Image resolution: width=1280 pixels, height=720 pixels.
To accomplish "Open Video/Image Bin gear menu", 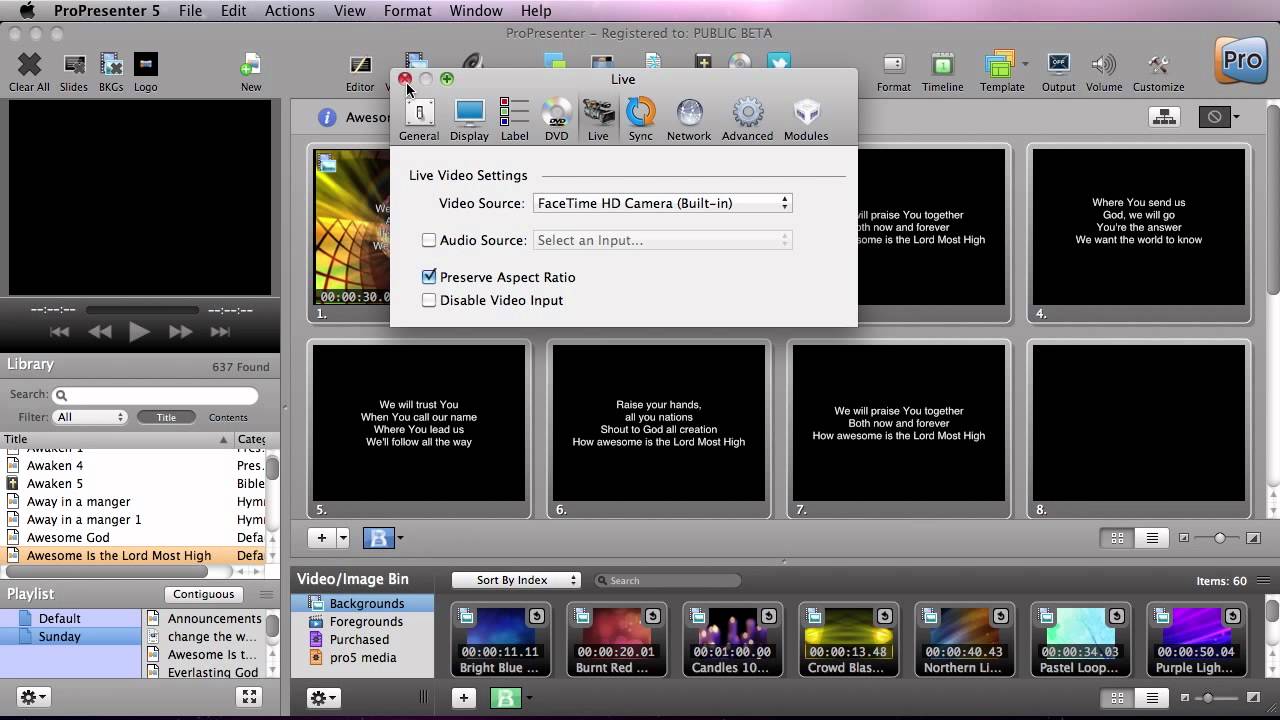I will pos(324,698).
